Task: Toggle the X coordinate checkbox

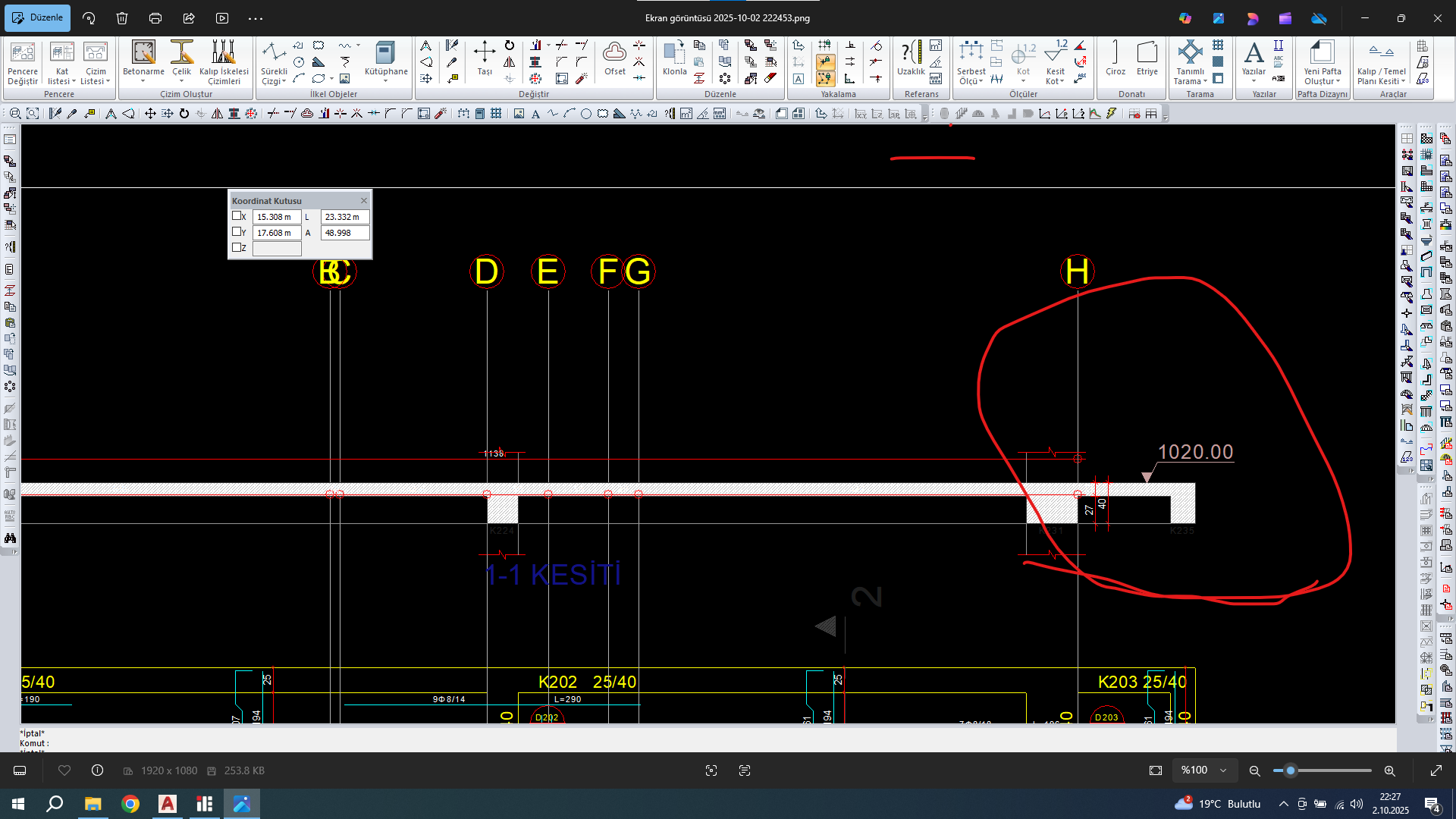Action: [x=237, y=216]
